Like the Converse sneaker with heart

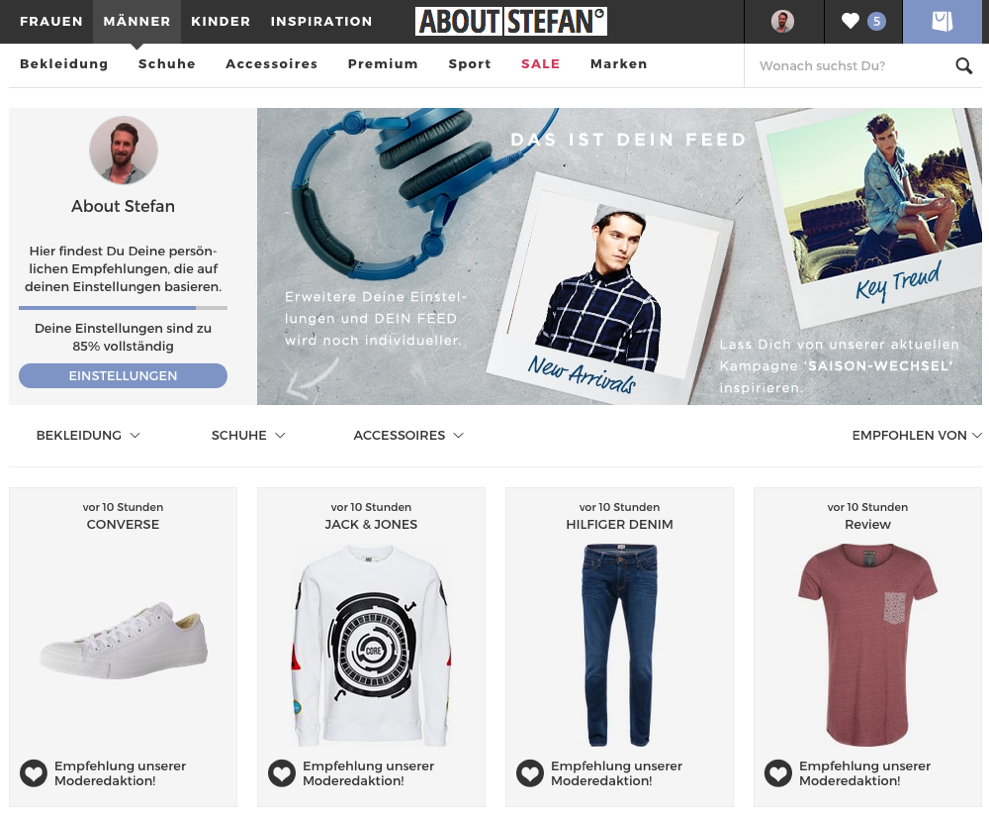(x=33, y=773)
